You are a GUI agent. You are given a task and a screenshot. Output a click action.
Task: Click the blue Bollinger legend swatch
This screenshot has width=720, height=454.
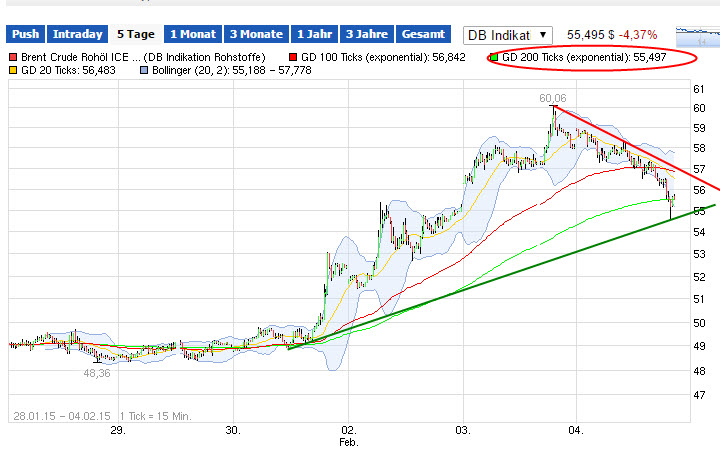(144, 70)
